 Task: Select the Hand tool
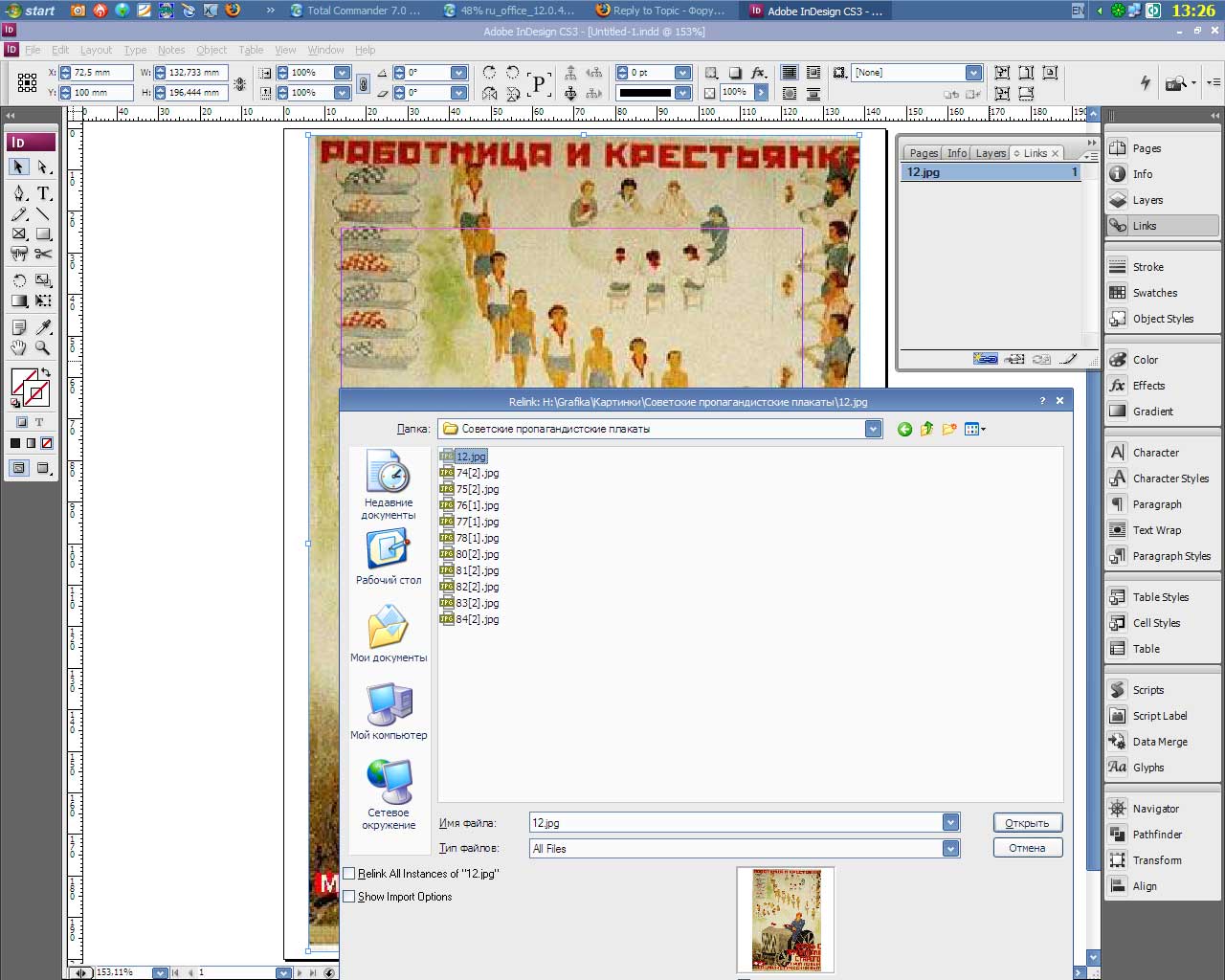18,348
